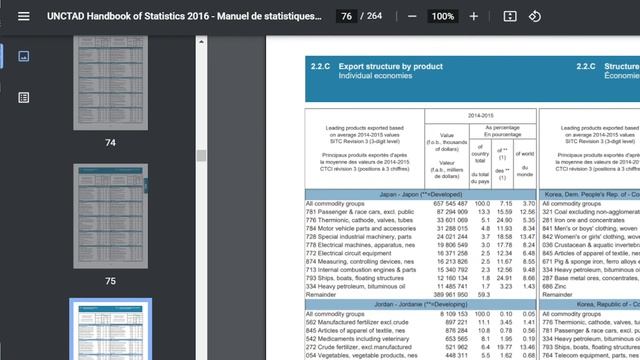Rotate the document counterclockwise
The width and height of the screenshot is (640, 360).
click(x=535, y=16)
